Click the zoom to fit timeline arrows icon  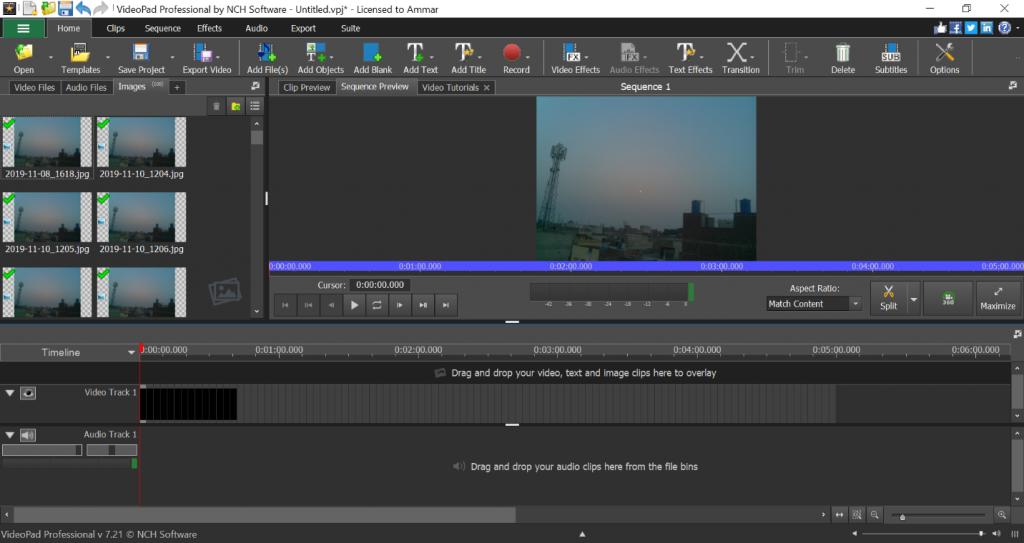[839, 515]
